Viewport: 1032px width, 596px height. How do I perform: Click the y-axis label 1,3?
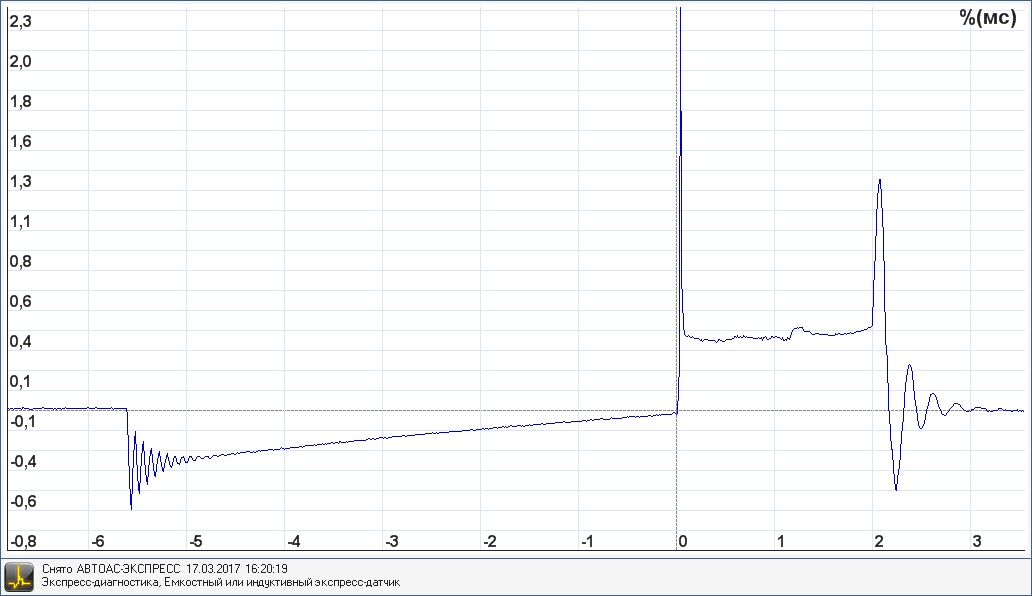click(20, 182)
